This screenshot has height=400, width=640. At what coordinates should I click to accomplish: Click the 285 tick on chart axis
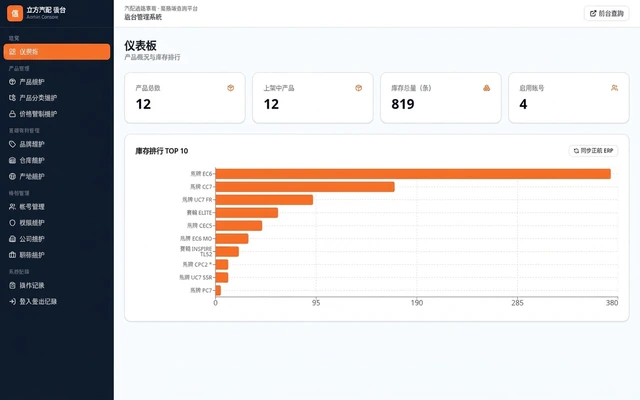coord(517,303)
